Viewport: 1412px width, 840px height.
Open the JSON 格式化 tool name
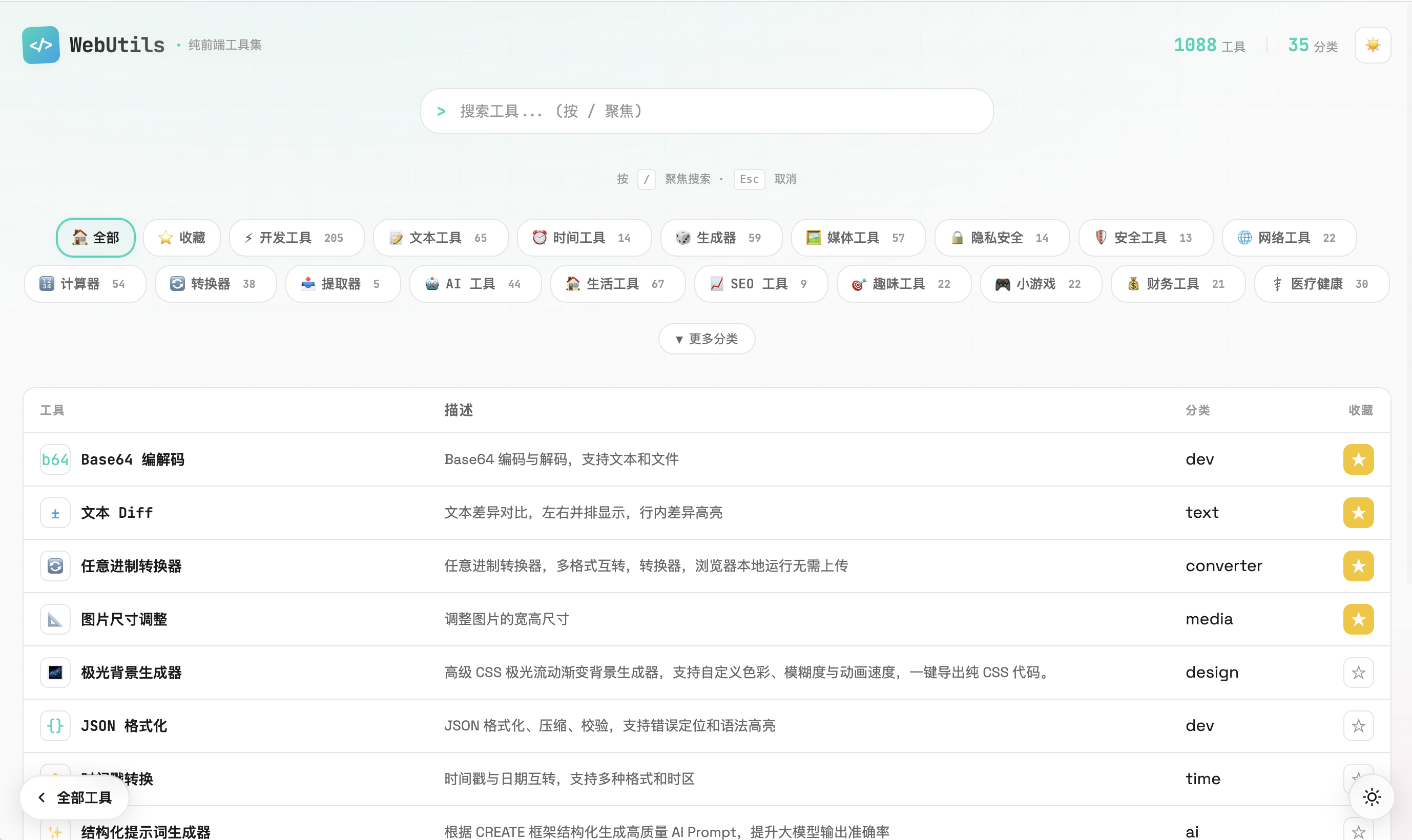tap(124, 726)
